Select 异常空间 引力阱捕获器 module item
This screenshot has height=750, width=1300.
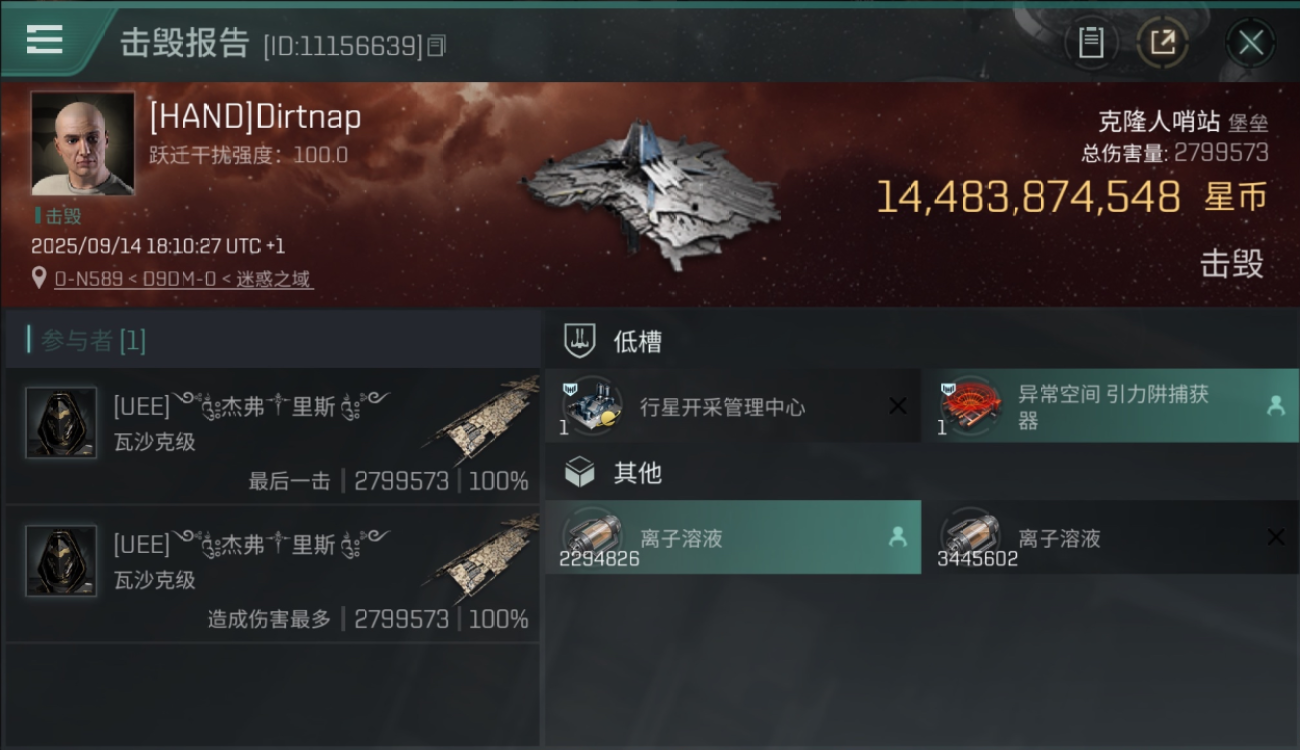pyautogui.click(x=1111, y=406)
